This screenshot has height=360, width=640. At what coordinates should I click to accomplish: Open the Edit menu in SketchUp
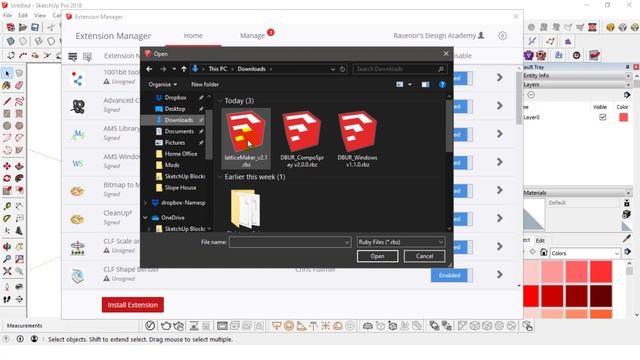tap(23, 15)
